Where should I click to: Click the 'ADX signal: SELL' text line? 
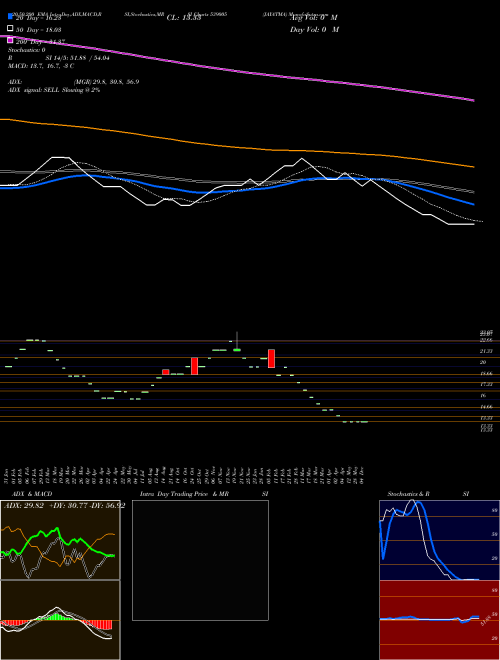[x=54, y=90]
